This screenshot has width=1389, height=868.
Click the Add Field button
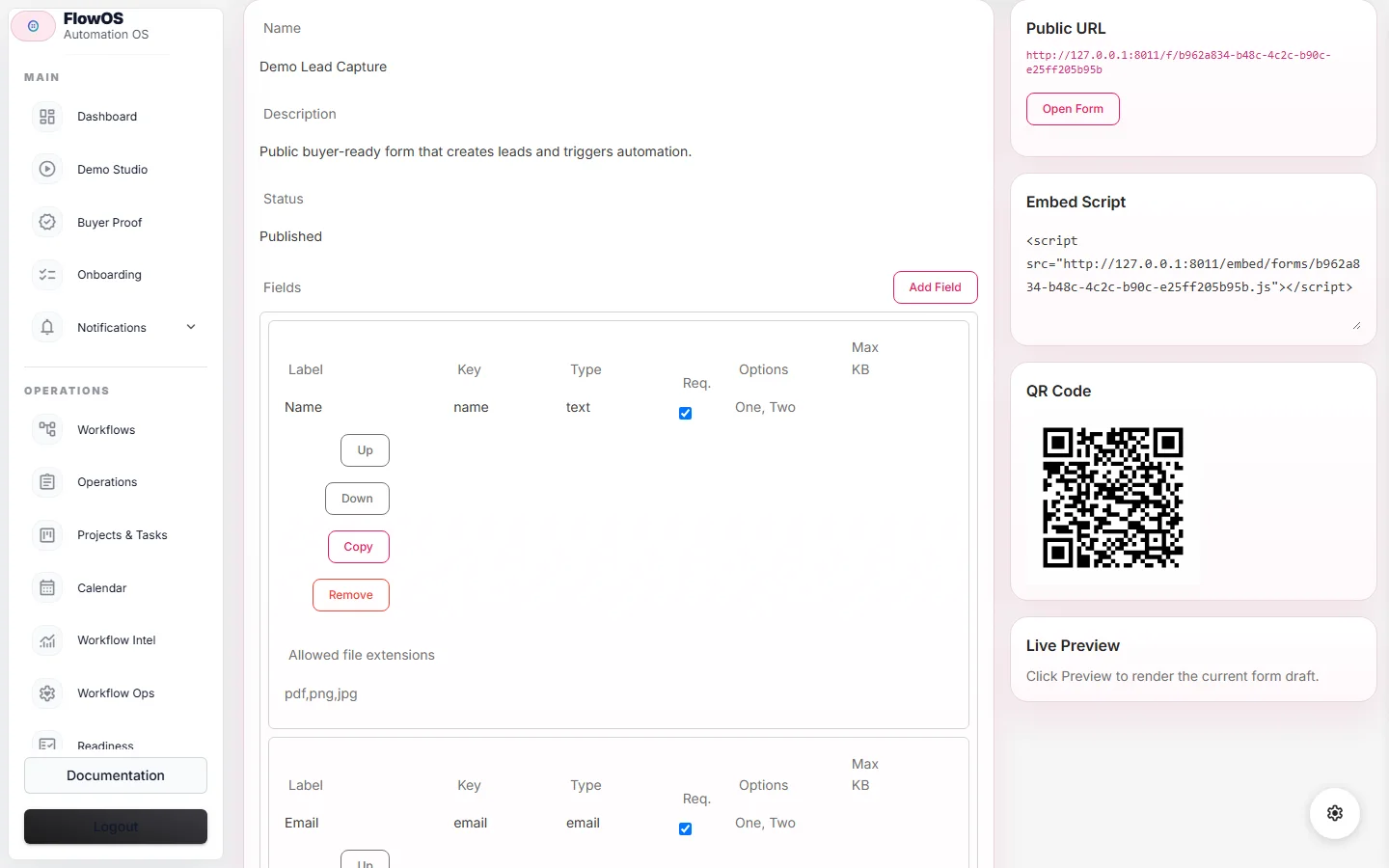(x=935, y=287)
